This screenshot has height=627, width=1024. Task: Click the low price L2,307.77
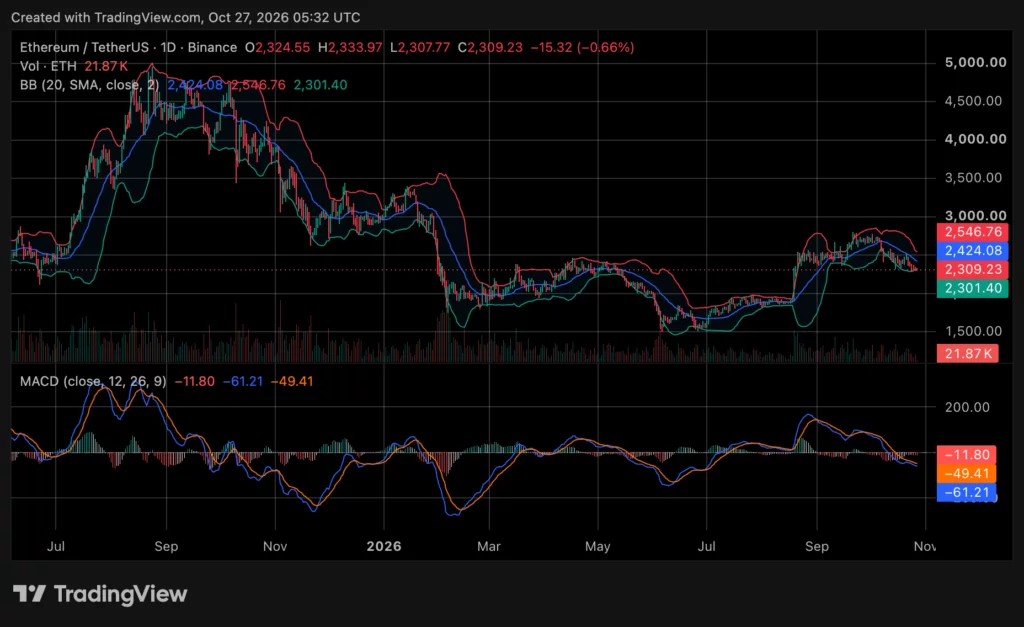click(x=420, y=47)
